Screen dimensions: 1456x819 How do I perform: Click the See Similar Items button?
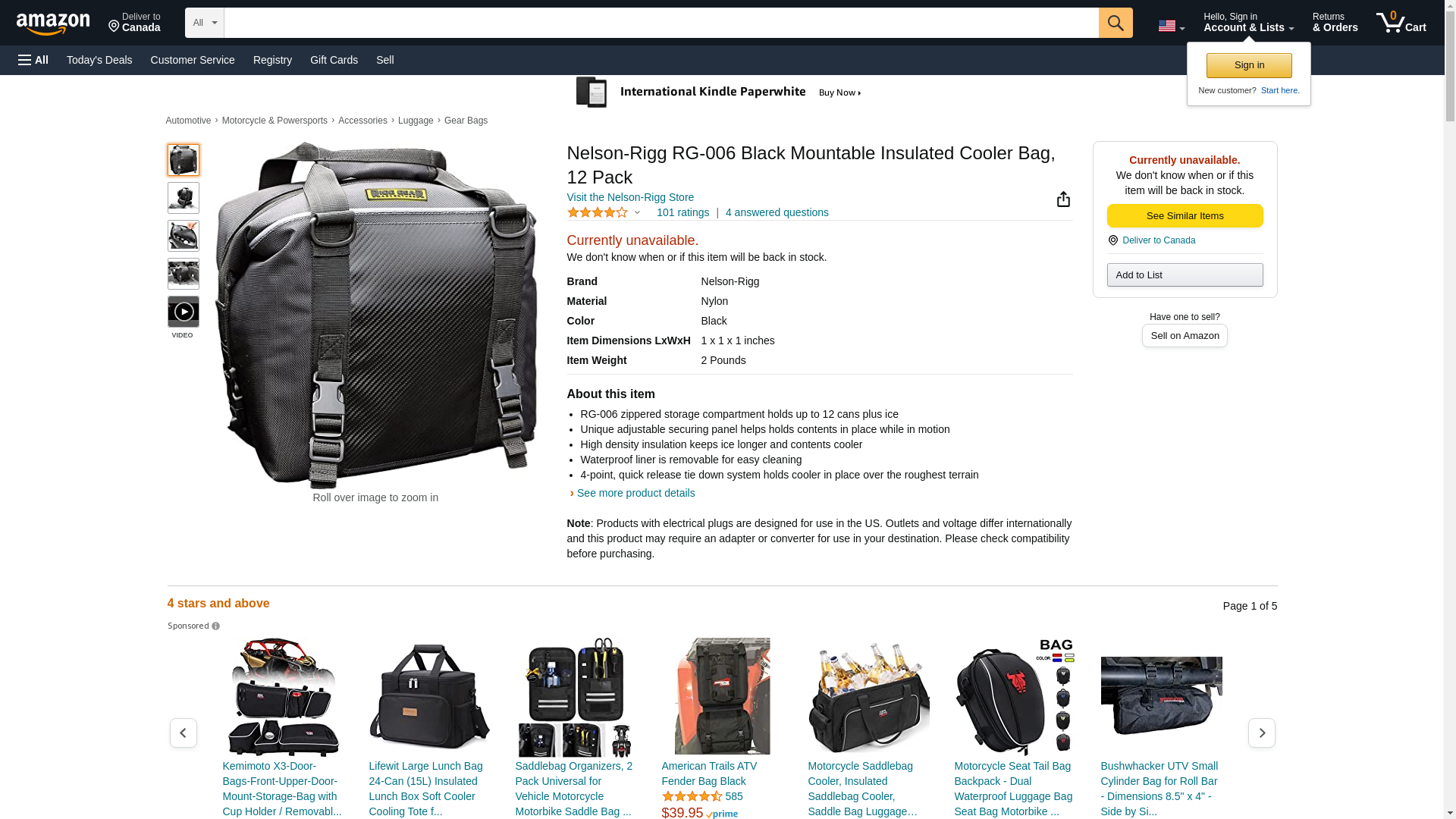(x=1185, y=216)
